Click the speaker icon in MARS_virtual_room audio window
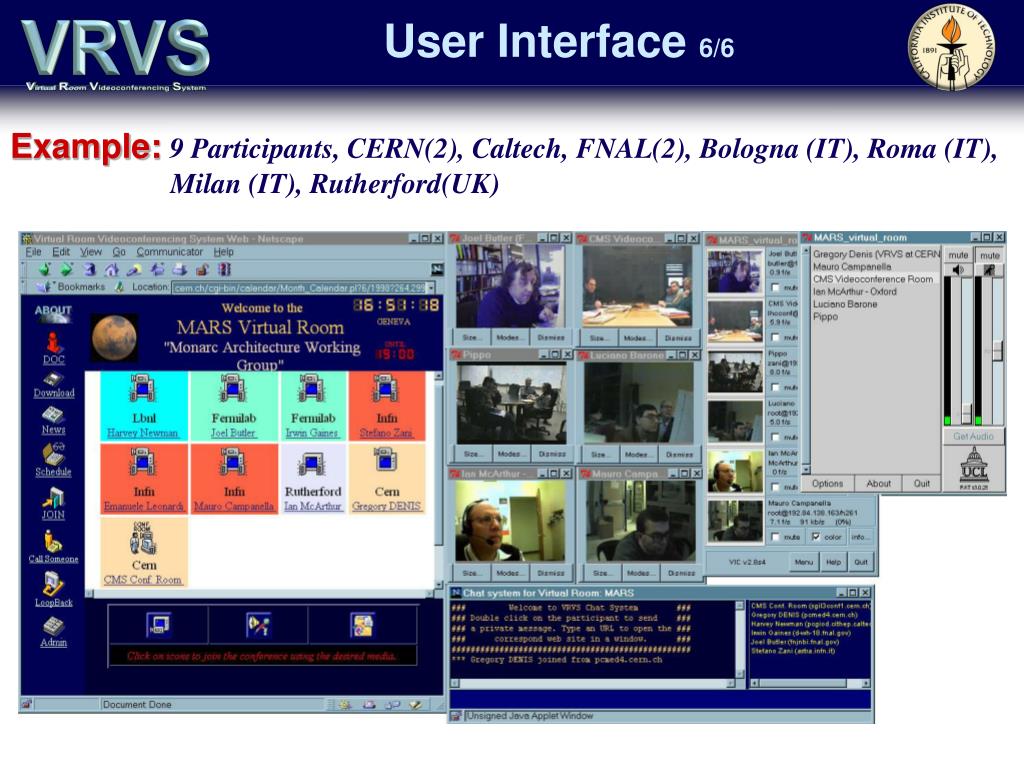The image size is (1024, 768). 958,270
